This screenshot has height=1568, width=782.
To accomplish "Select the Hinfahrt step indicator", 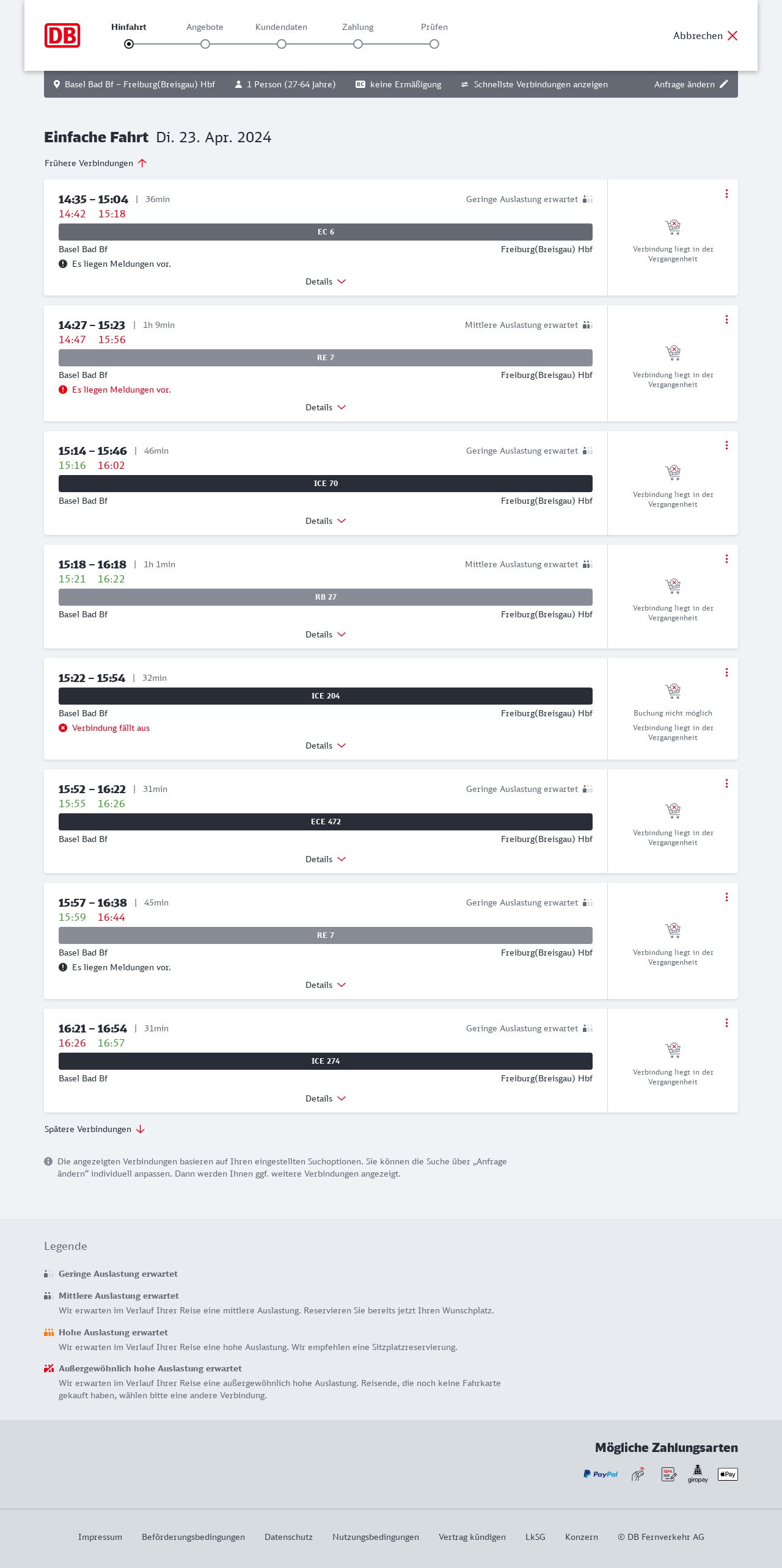I will coord(129,44).
